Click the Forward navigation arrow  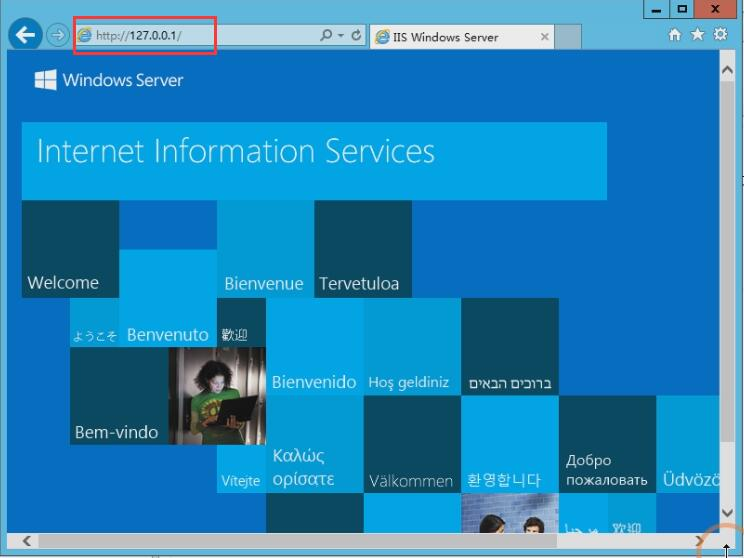click(58, 35)
